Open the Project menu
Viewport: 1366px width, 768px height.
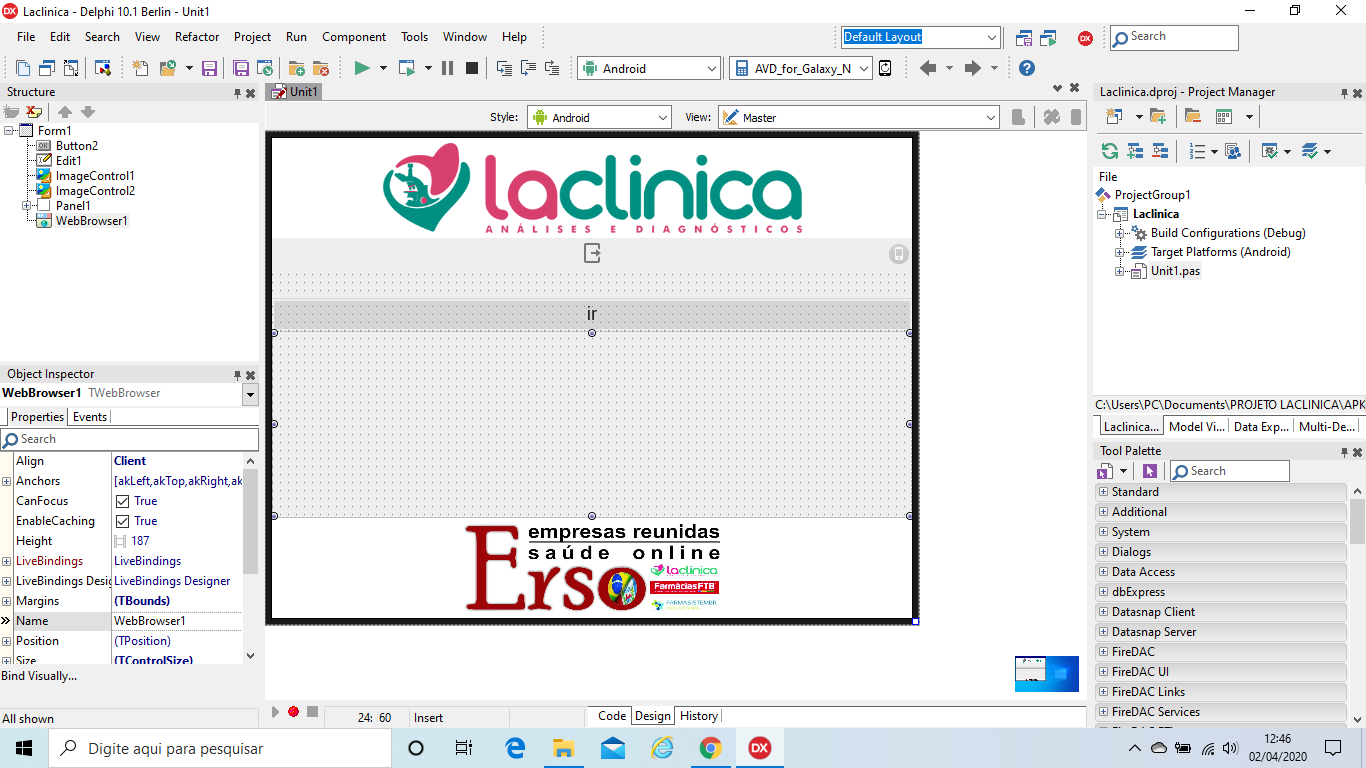(x=252, y=37)
